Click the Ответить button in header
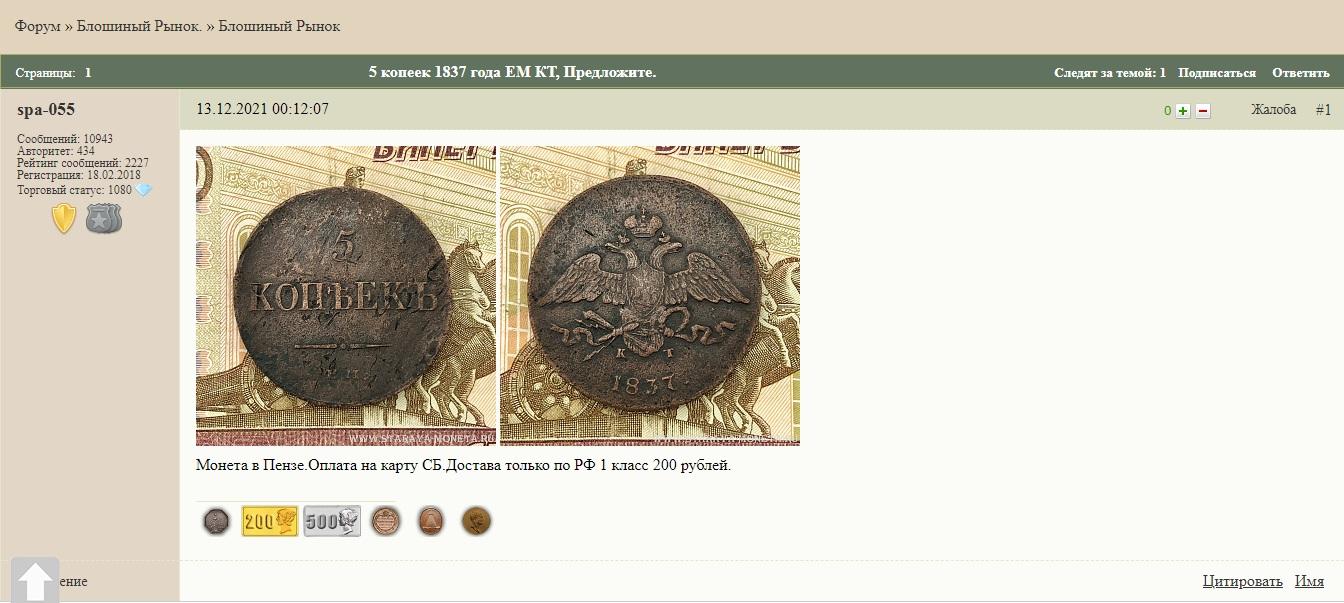The image size is (1344, 603). [1301, 73]
